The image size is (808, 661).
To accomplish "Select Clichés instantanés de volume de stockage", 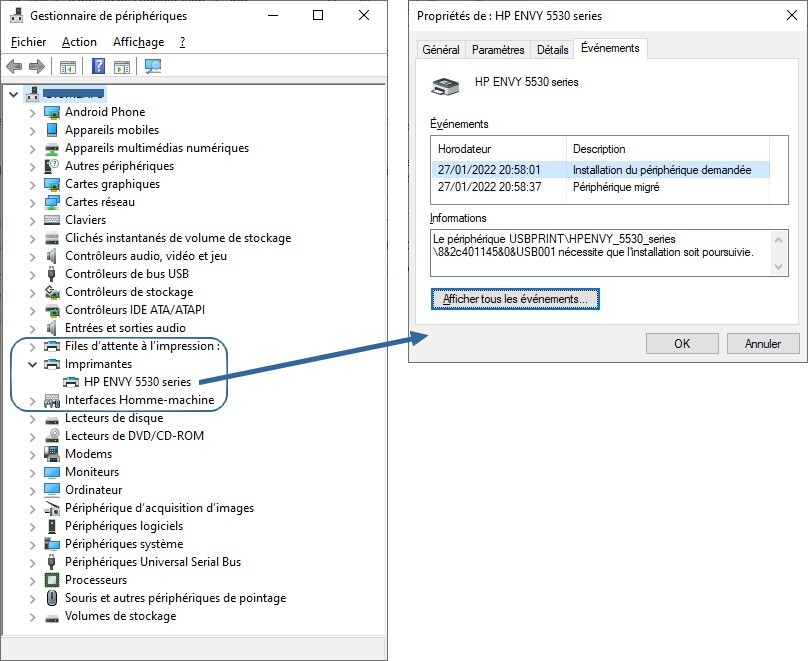I will [x=178, y=238].
